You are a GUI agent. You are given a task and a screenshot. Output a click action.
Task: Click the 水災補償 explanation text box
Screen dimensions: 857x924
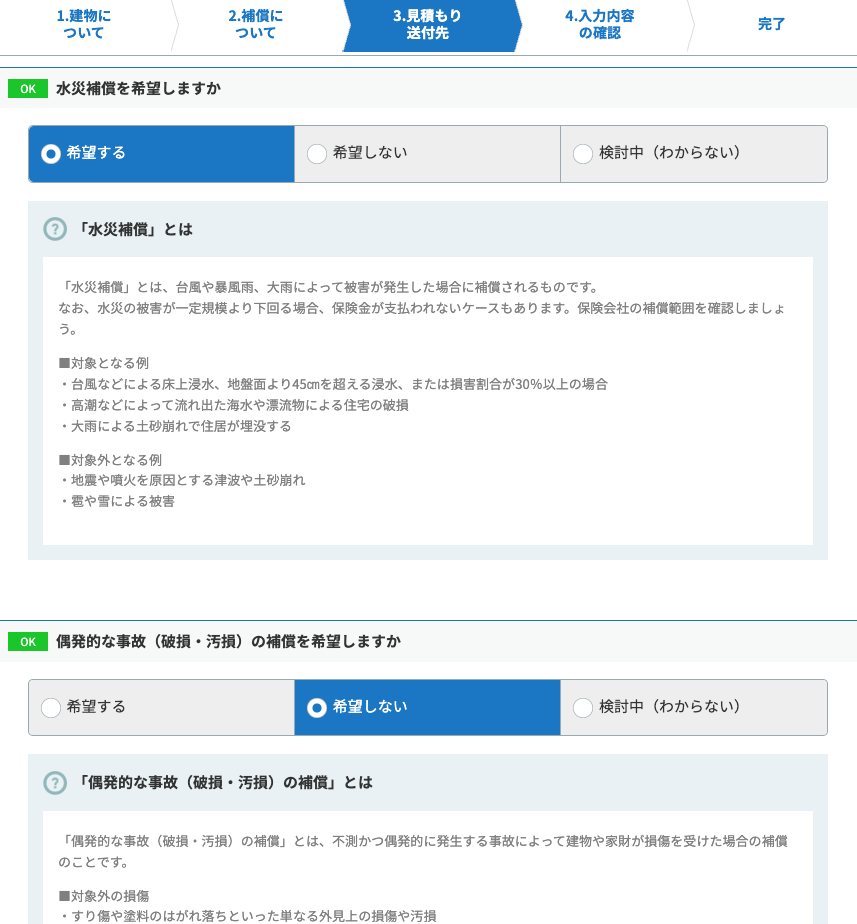[x=427, y=400]
